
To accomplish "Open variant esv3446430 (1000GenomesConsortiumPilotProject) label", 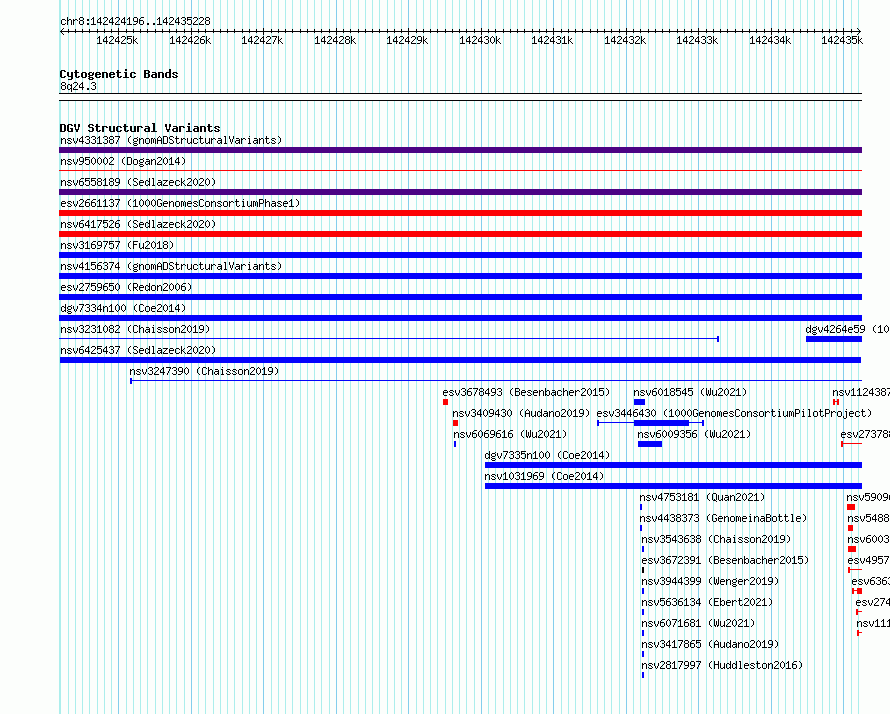I will 734,413.
